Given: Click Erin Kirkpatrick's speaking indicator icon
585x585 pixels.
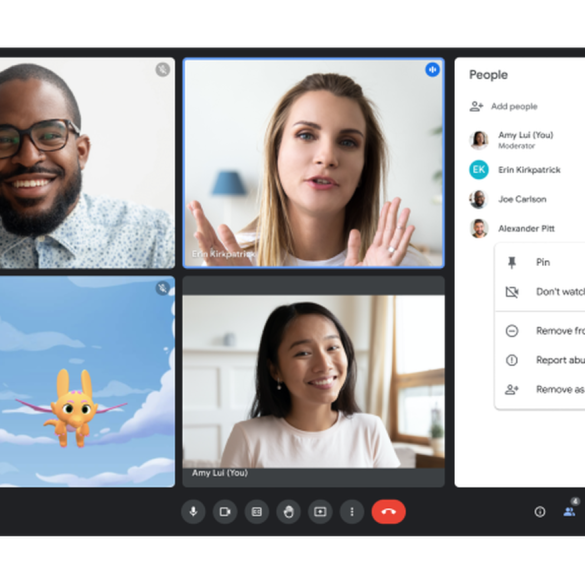Looking at the screenshot, I should [x=432, y=69].
